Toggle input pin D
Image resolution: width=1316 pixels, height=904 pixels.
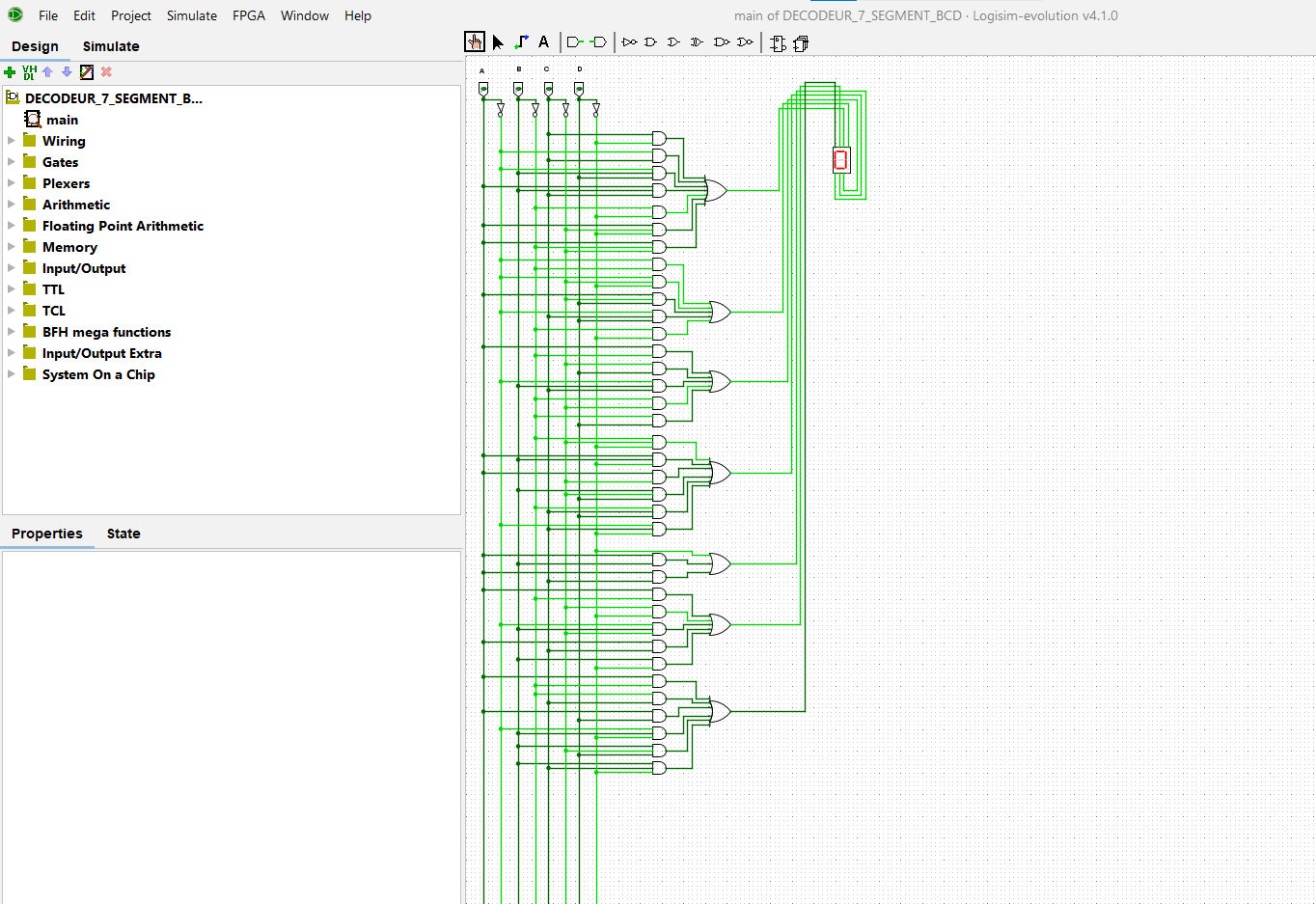coord(579,89)
